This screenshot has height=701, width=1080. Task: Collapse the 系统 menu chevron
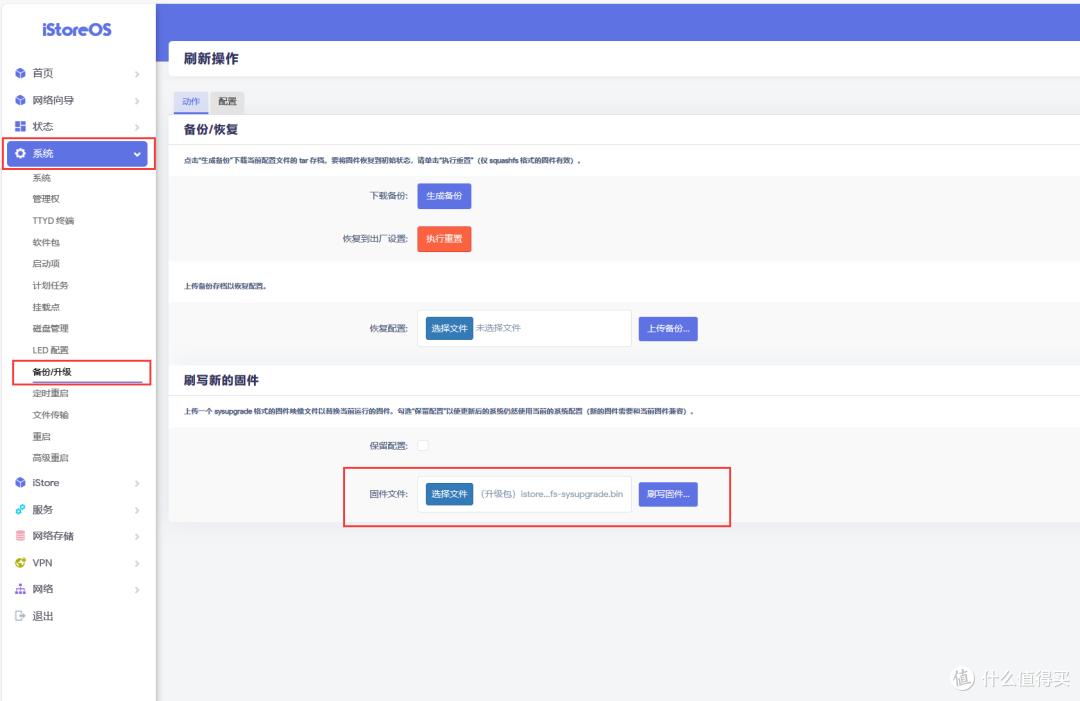pyautogui.click(x=137, y=154)
